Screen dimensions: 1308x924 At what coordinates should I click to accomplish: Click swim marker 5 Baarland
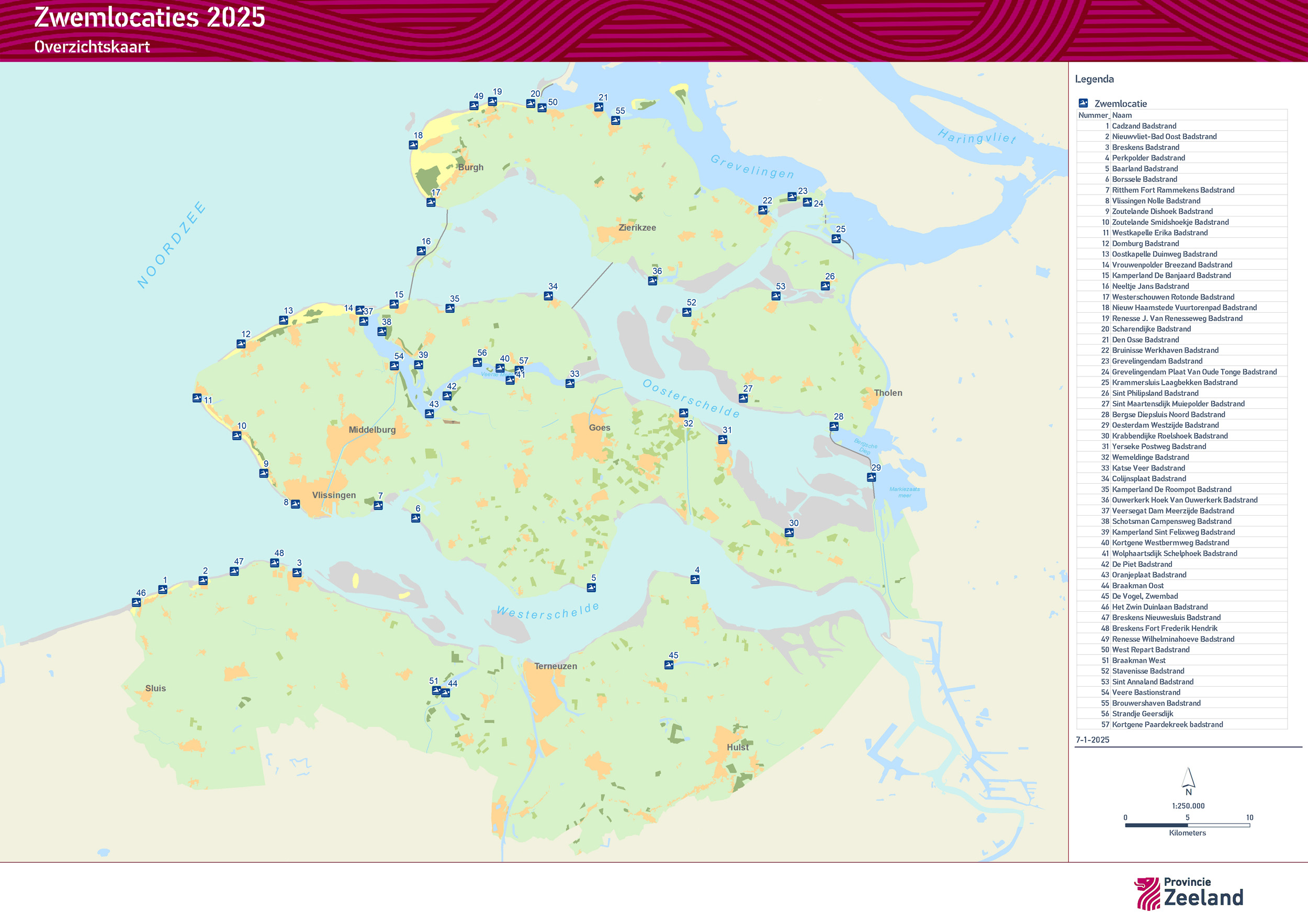(591, 587)
